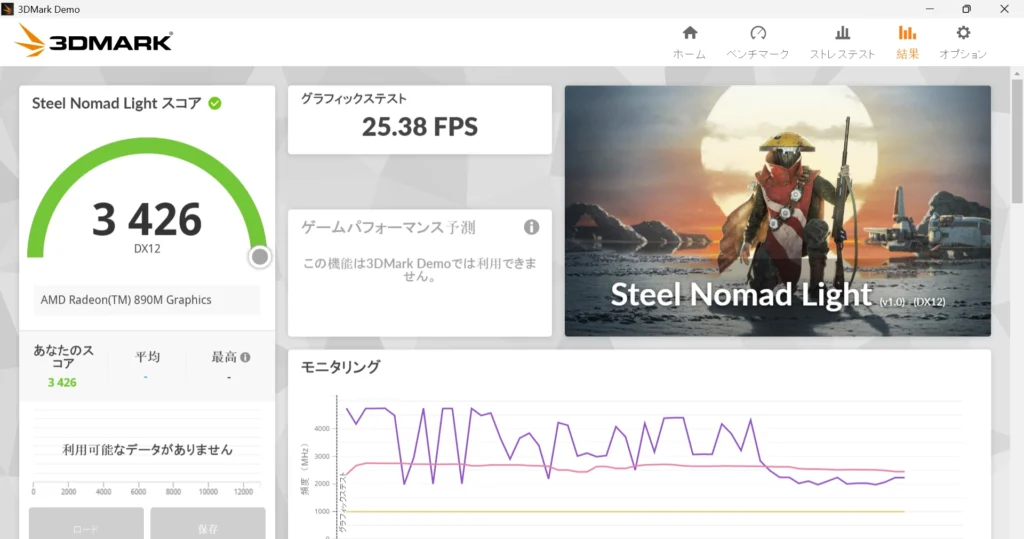Screen dimensions: 1024x539
Task: Click the AMD Radeon 890M Graphics field
Action: point(146,300)
